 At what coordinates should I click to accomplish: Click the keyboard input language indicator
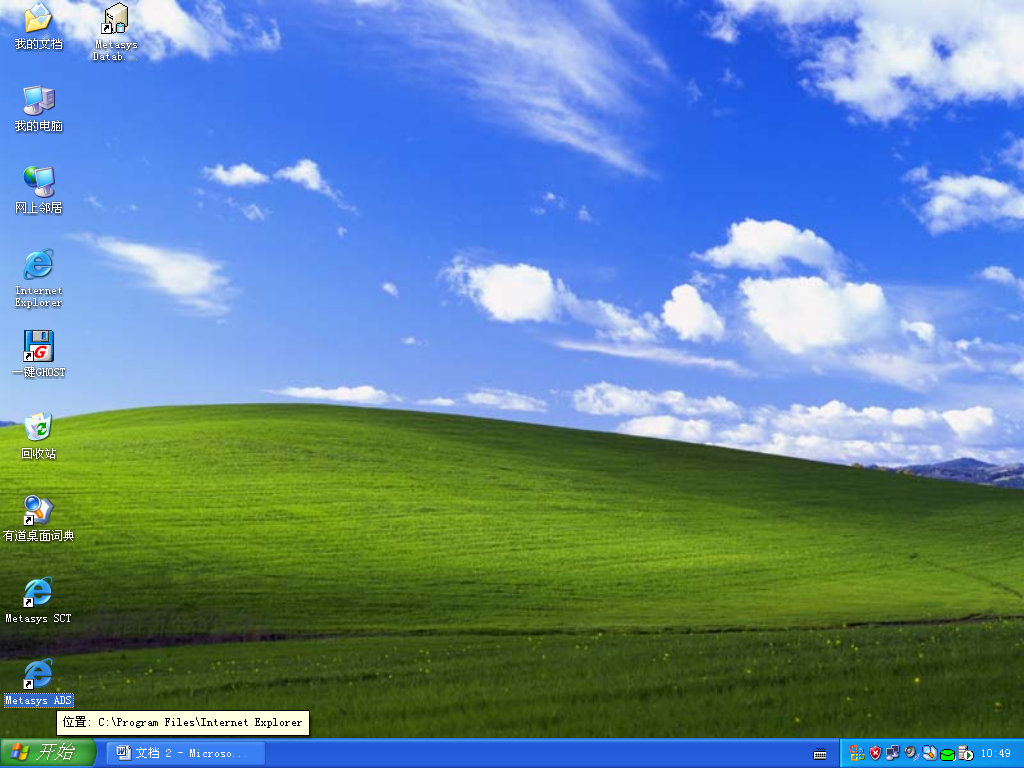pos(820,753)
